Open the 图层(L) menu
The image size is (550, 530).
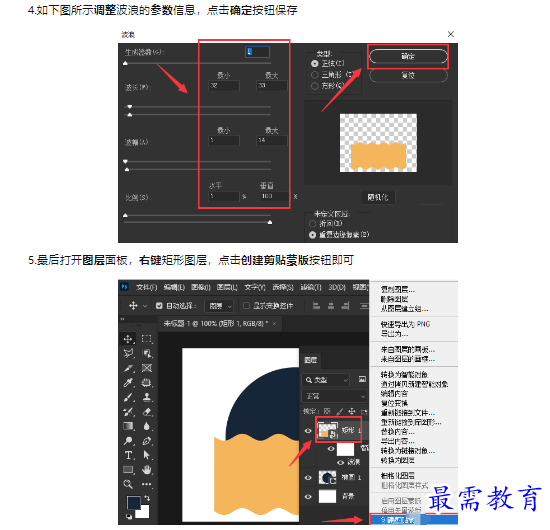tap(227, 287)
